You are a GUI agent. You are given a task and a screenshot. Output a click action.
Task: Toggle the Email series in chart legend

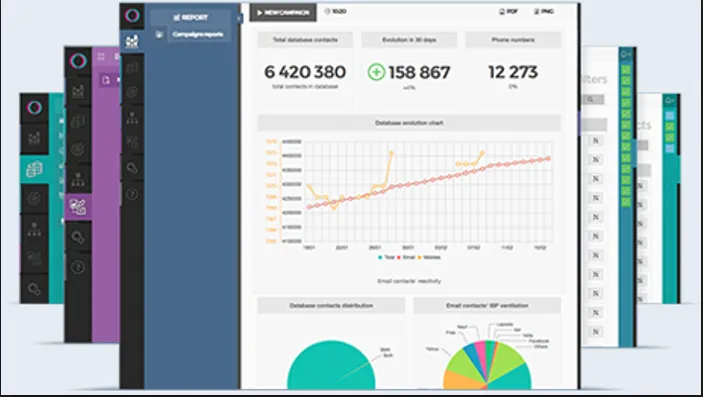406,257
